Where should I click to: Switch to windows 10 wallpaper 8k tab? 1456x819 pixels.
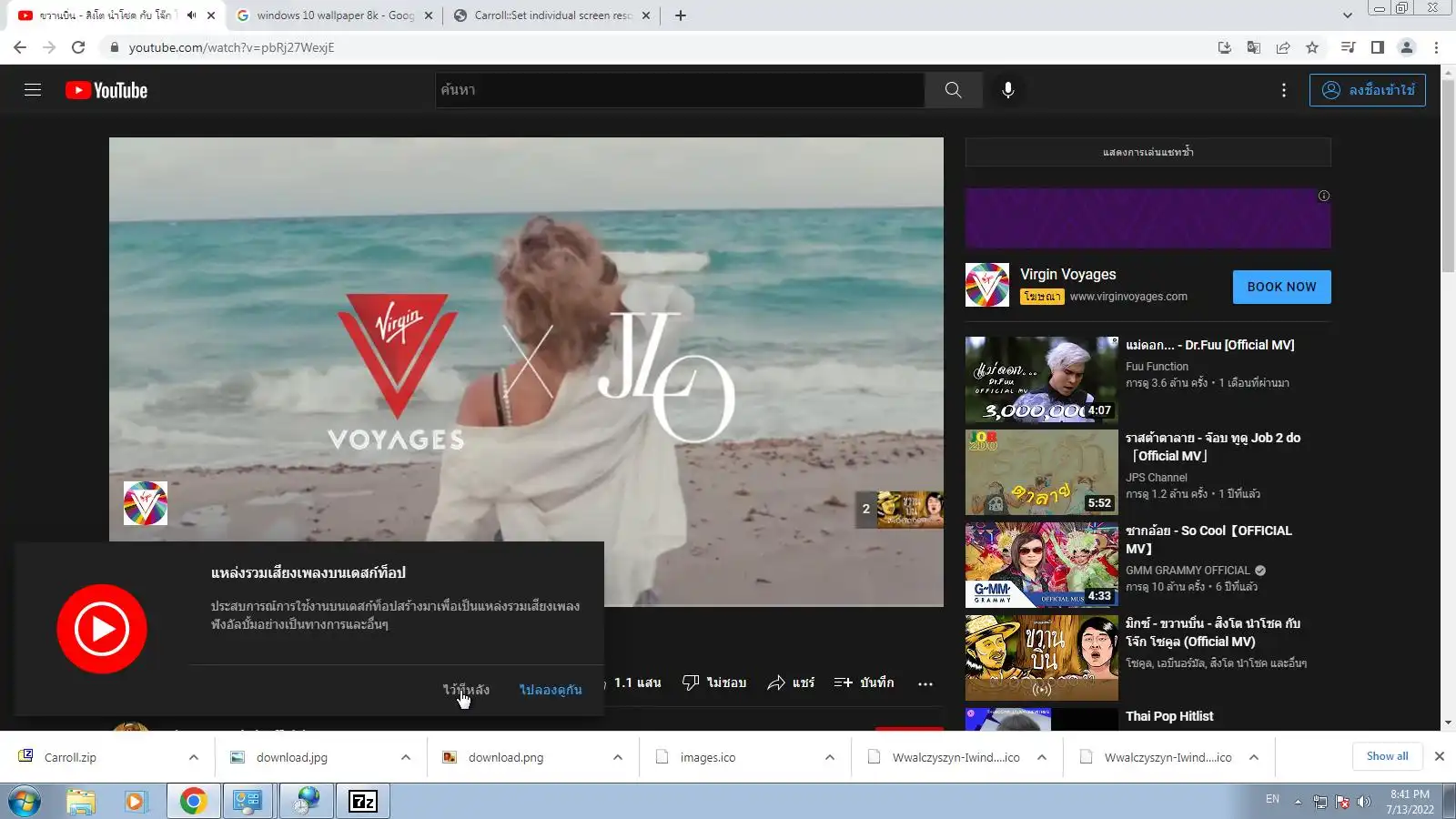334,15
